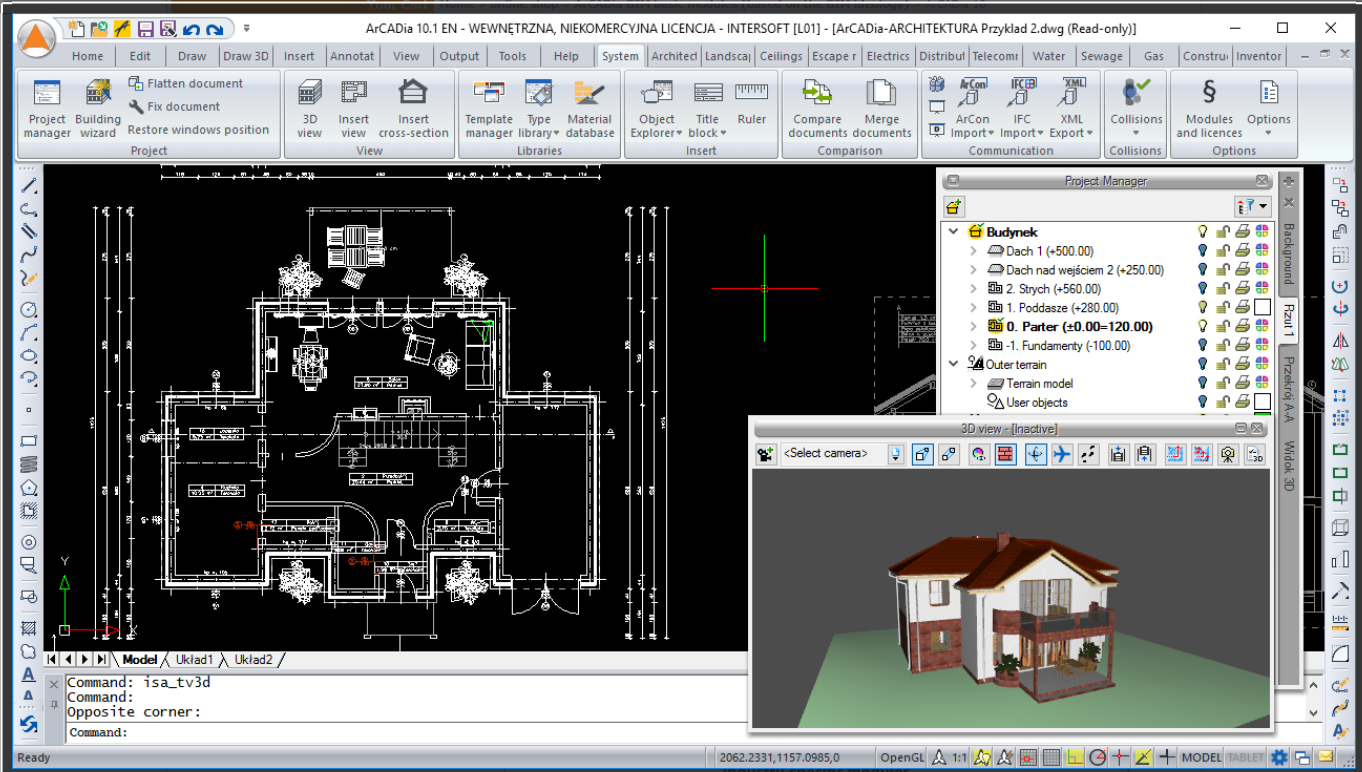Expand Dach nad wejściem 2 node

(x=973, y=270)
